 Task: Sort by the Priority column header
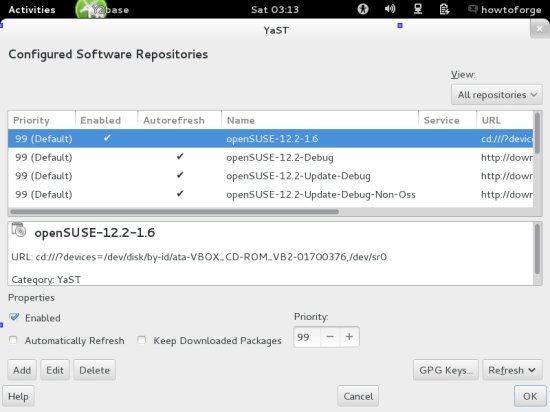coord(42,120)
